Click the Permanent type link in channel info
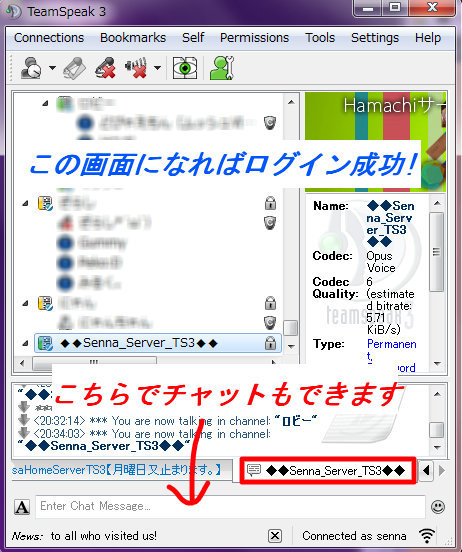 pyautogui.click(x=391, y=350)
